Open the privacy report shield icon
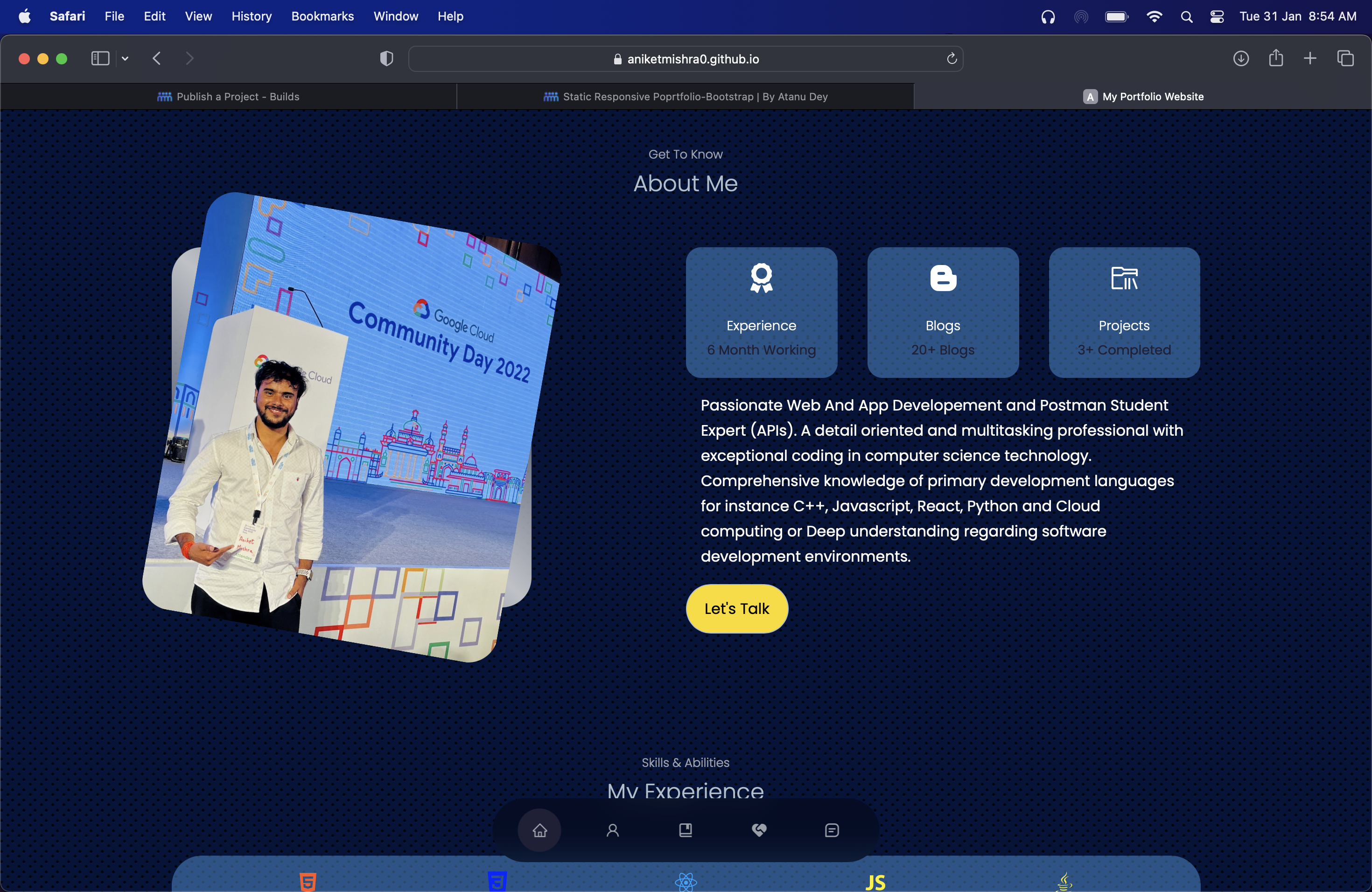Image resolution: width=1372 pixels, height=892 pixels. [386, 58]
